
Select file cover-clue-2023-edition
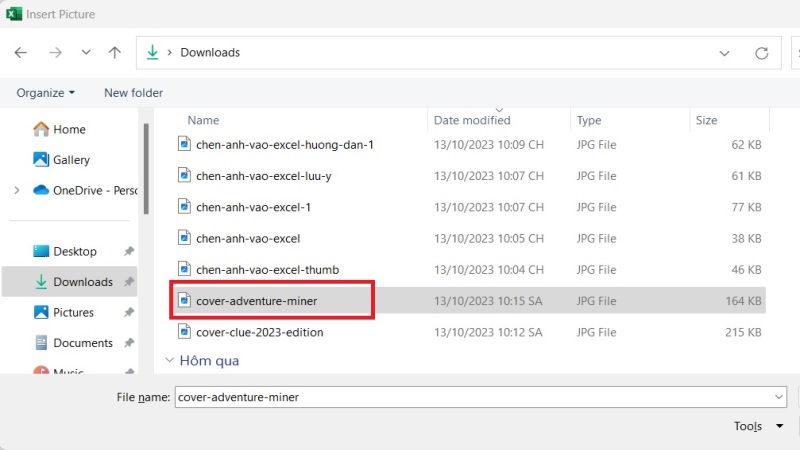pyautogui.click(x=260, y=332)
